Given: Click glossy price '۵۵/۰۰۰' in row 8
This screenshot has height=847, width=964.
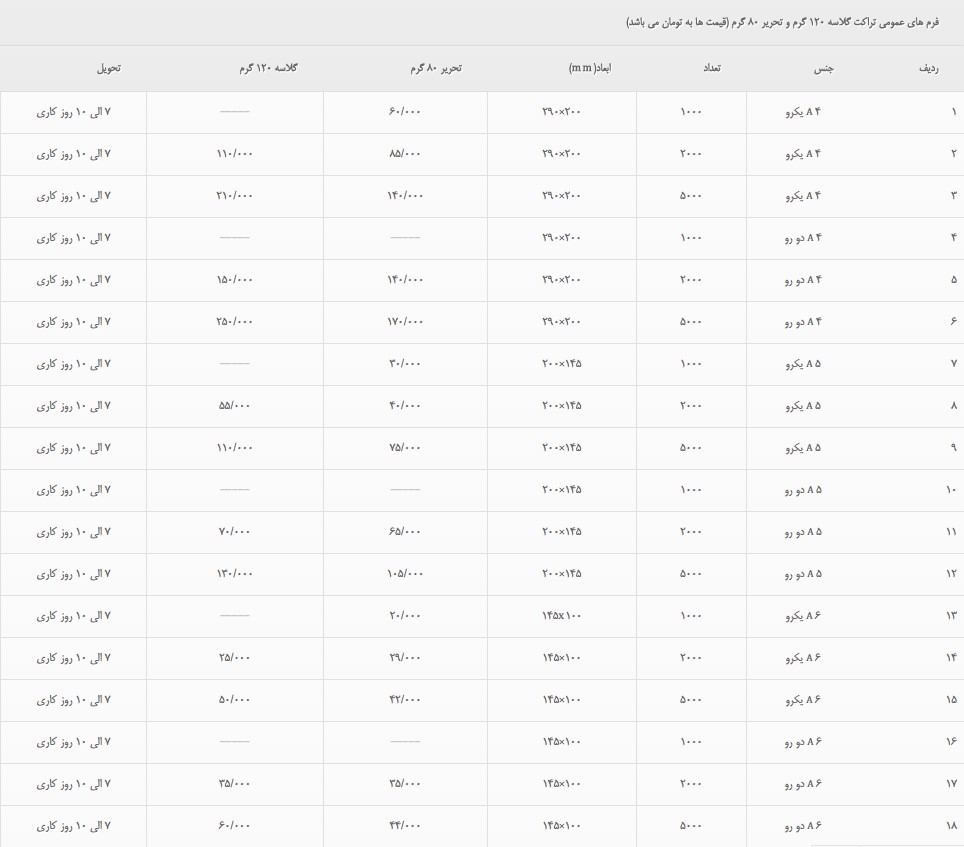Looking at the screenshot, I should (234, 406).
